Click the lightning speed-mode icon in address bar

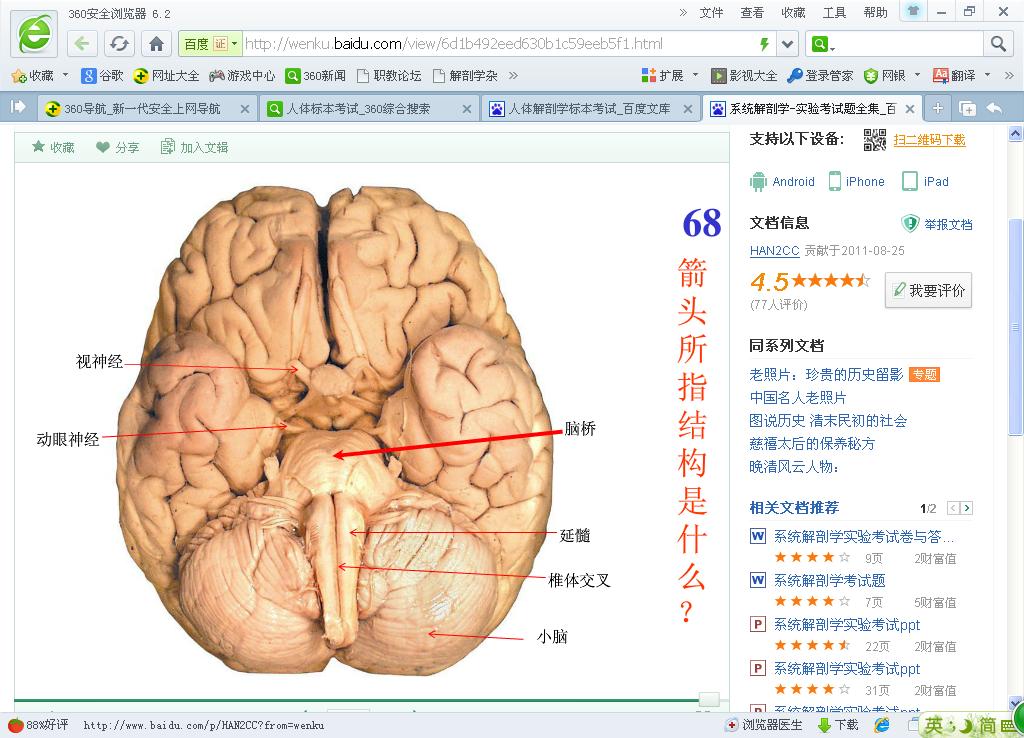click(x=764, y=44)
